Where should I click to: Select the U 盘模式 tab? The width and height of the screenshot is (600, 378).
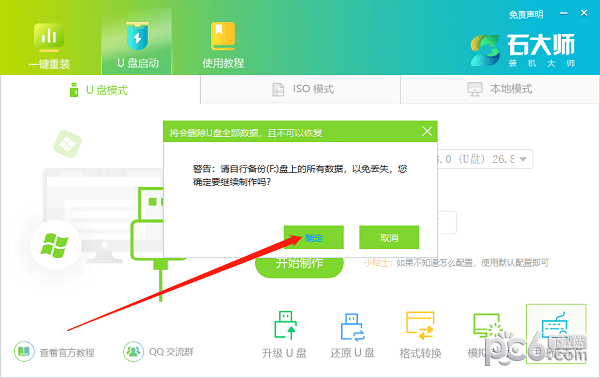tap(100, 90)
